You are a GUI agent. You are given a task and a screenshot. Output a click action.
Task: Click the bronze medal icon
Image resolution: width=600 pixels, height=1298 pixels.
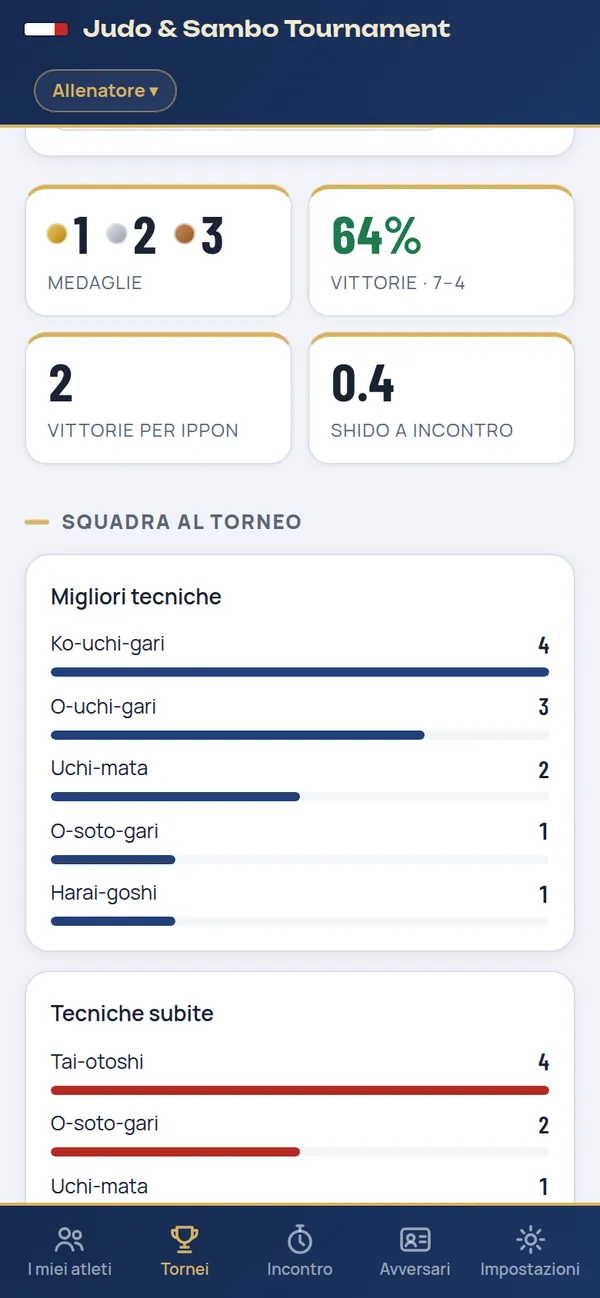(x=184, y=234)
